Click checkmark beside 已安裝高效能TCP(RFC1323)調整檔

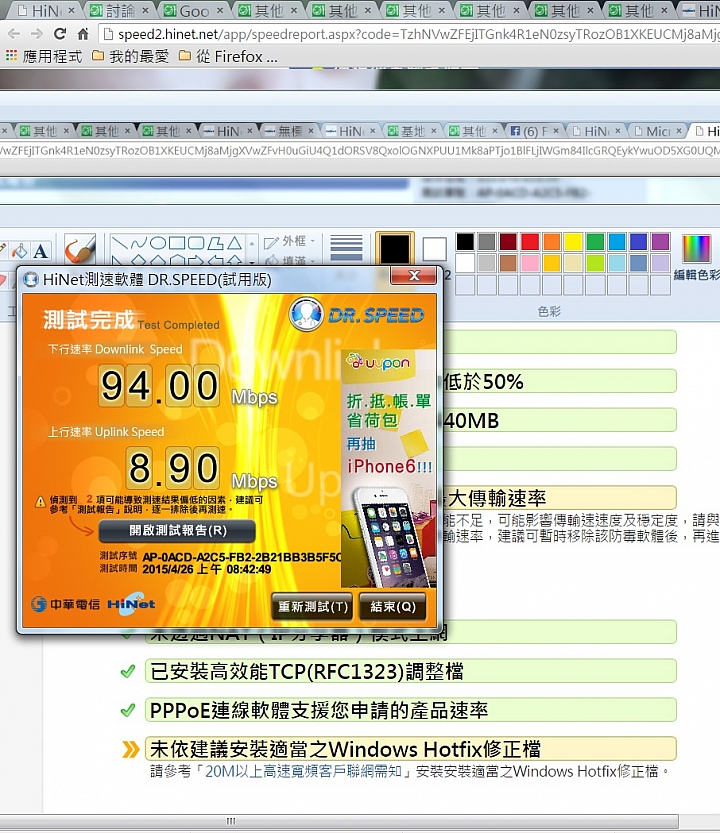[128, 672]
